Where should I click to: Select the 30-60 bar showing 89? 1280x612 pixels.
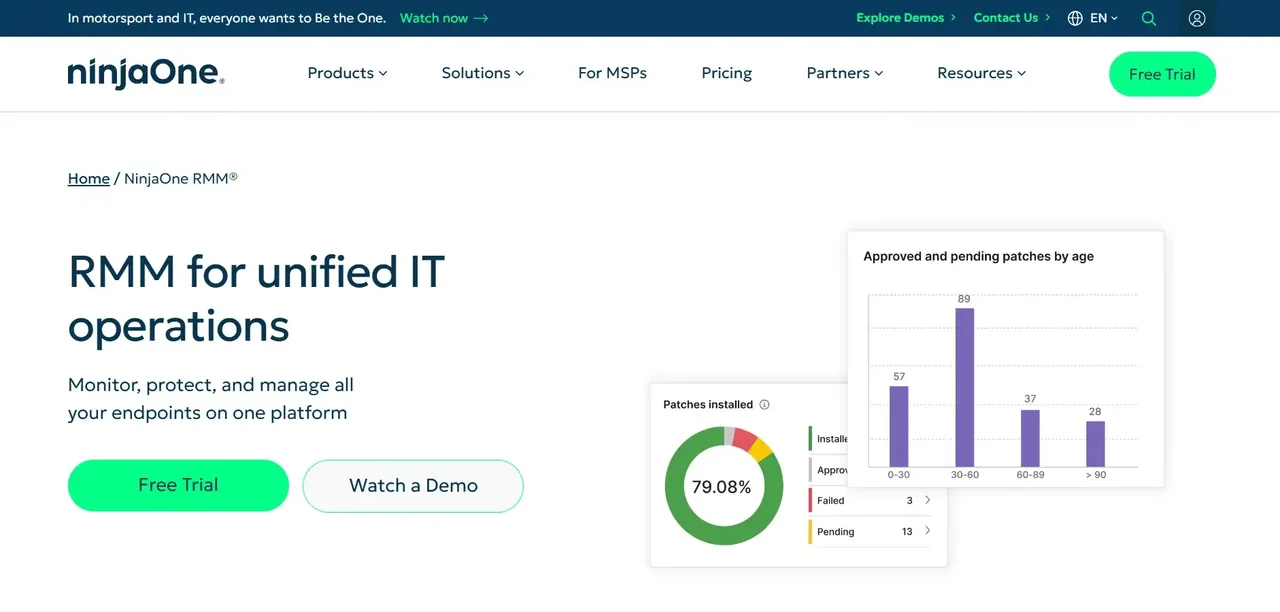[964, 387]
